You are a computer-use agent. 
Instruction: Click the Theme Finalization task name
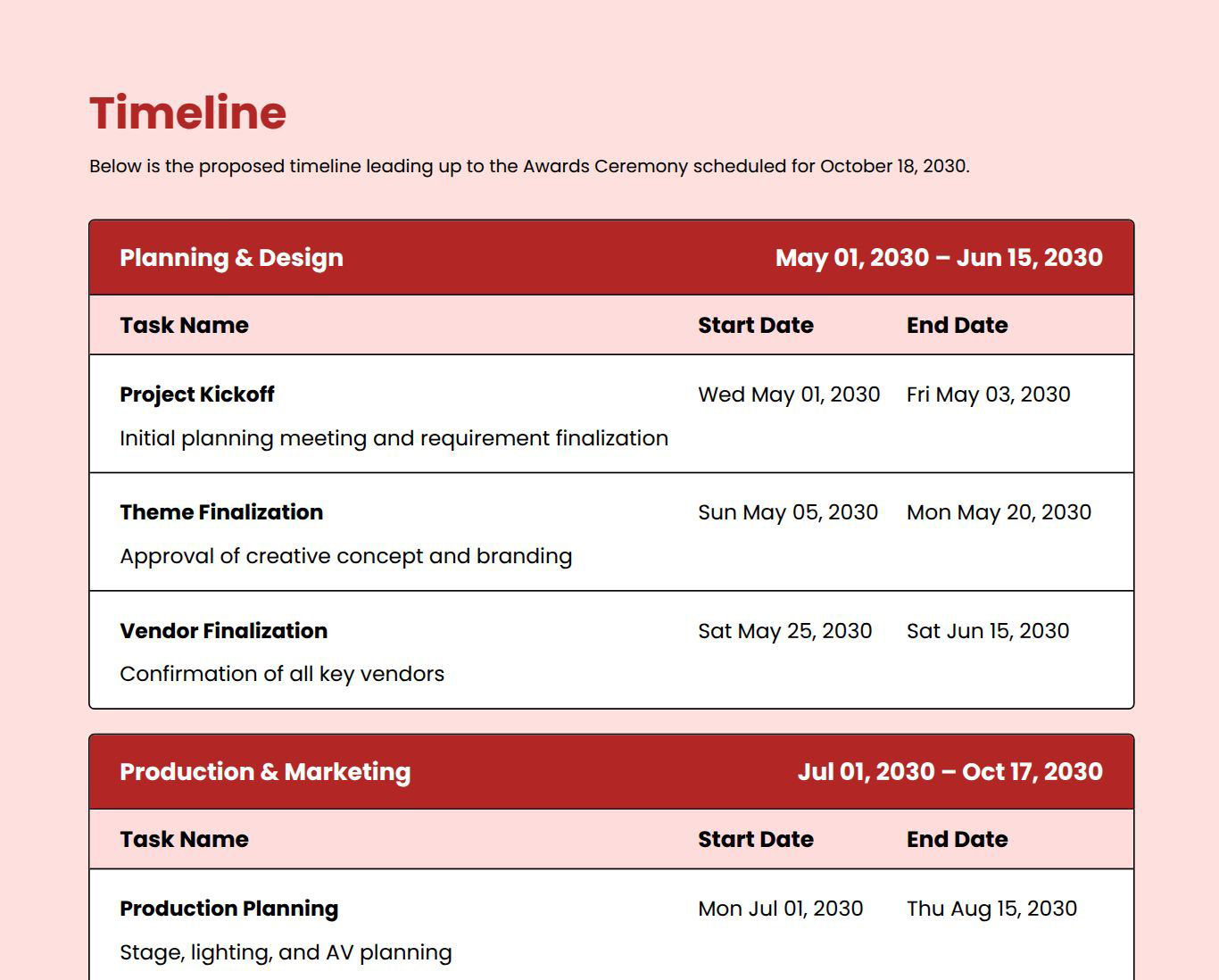tap(221, 512)
